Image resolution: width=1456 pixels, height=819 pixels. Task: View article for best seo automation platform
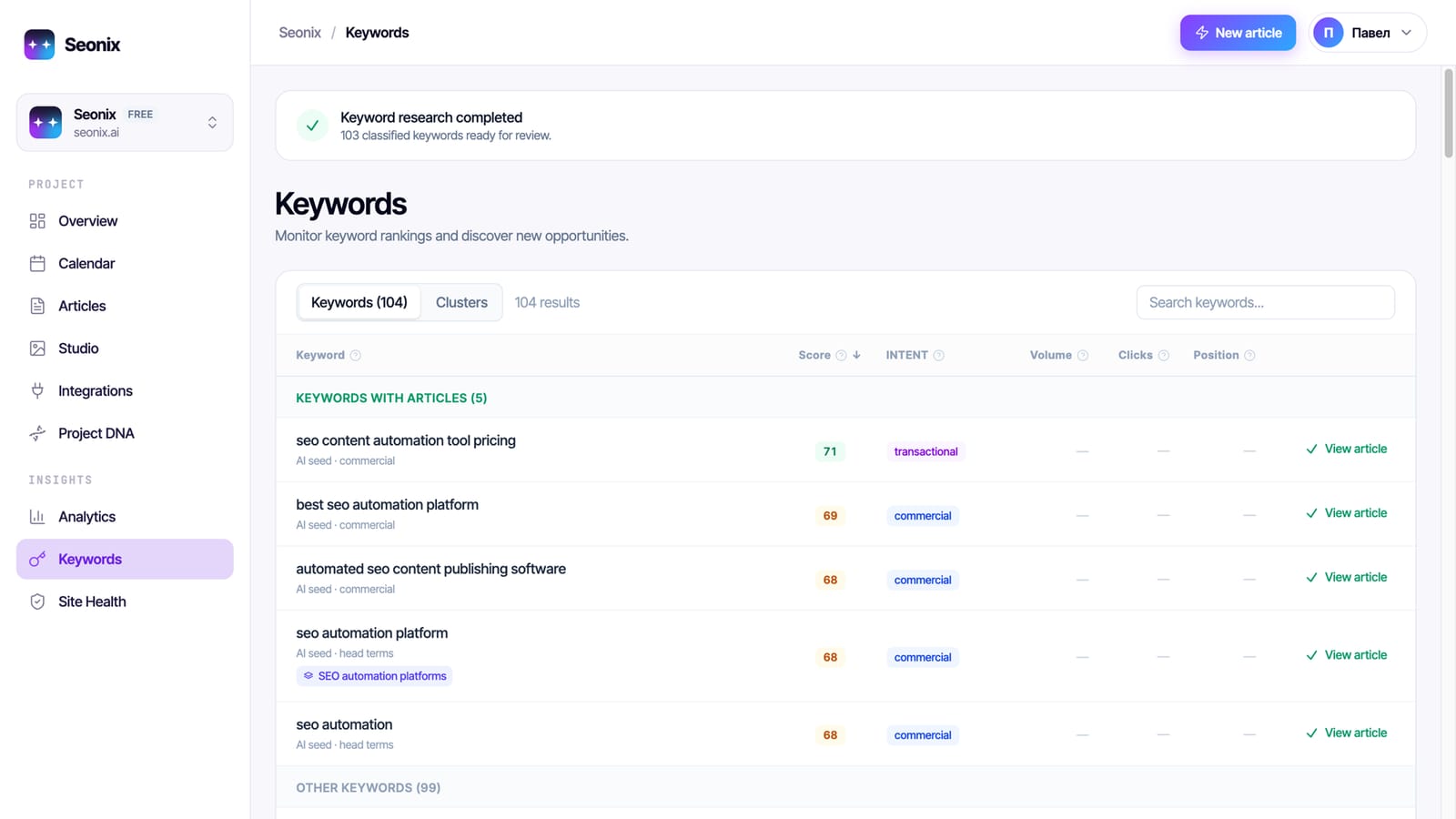1347,513
